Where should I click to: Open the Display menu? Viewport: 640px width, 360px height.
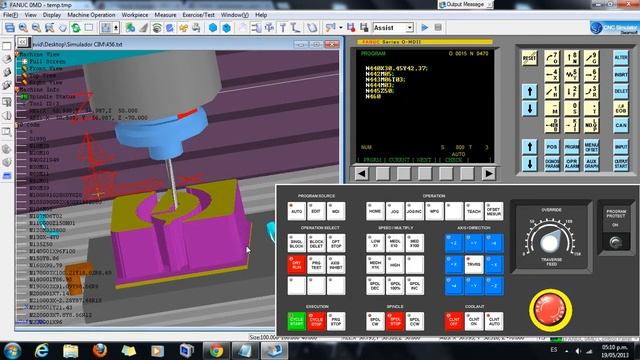coord(52,15)
